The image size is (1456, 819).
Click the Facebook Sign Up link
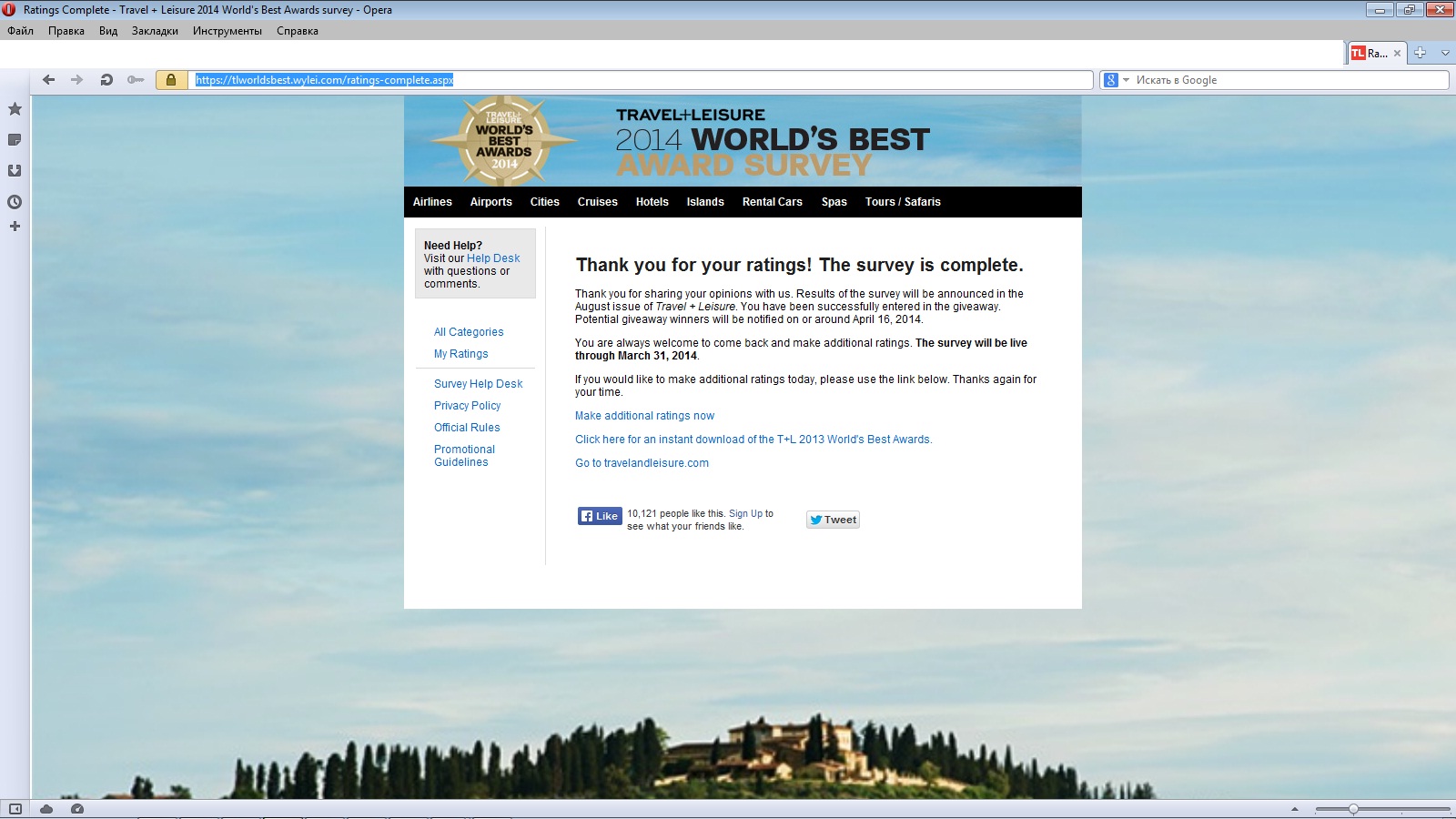click(746, 513)
